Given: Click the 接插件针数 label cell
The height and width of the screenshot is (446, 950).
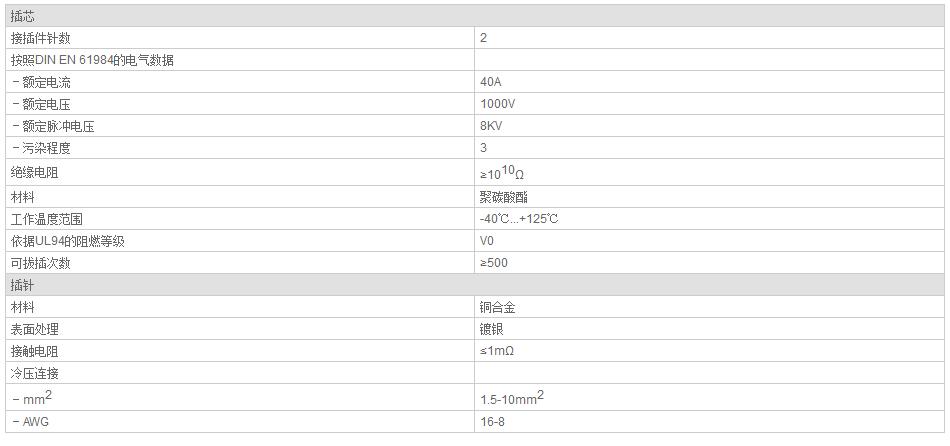Looking at the screenshot, I should [x=241, y=38].
